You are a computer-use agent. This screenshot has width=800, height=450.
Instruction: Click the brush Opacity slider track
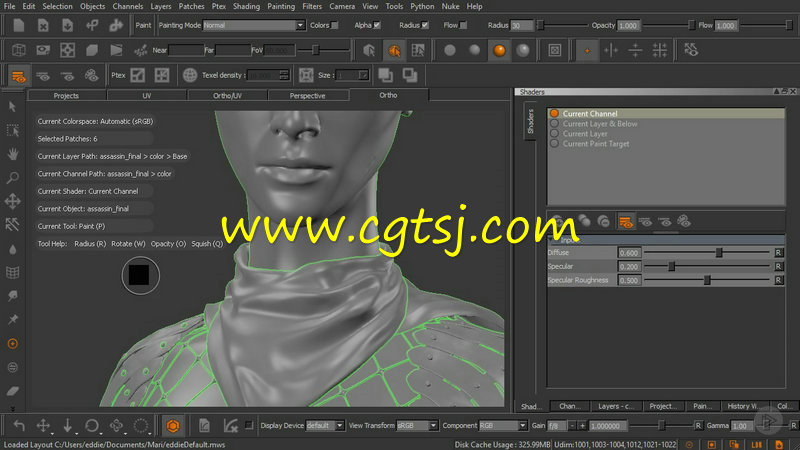point(667,25)
